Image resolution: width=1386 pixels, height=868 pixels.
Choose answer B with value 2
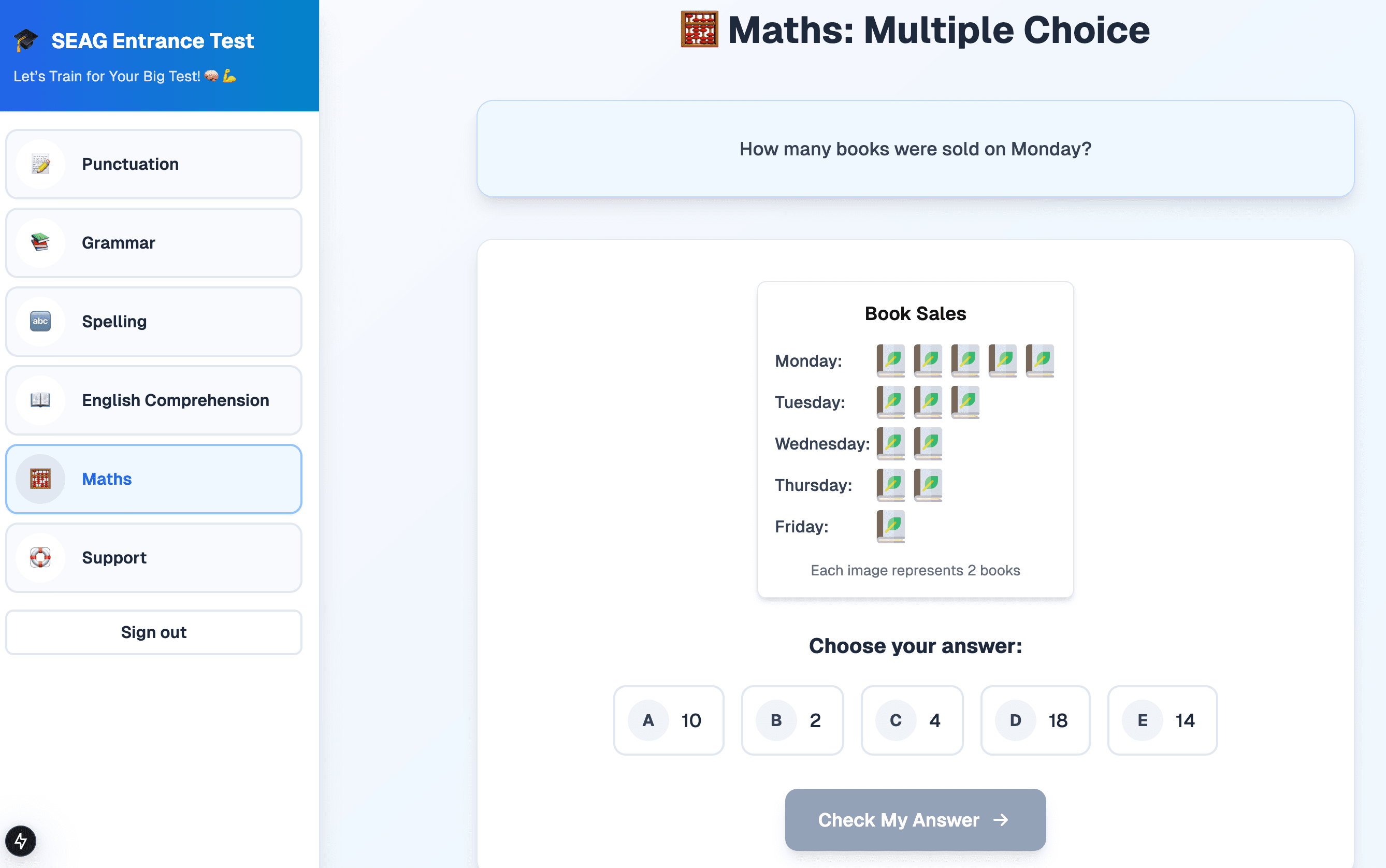(792, 720)
